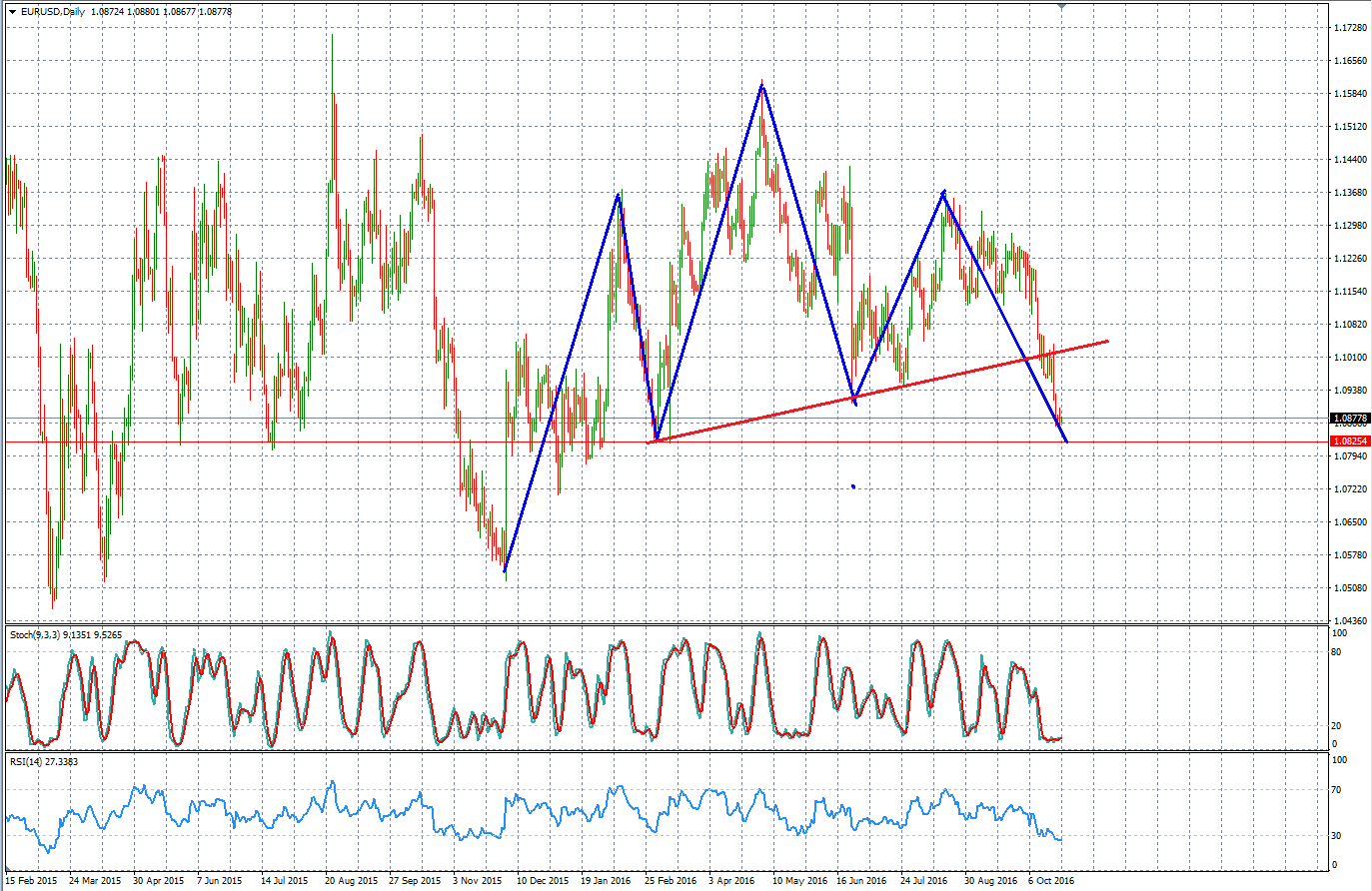Click the divider between price chart and Stoch window
This screenshot has width=1372, height=891.
tap(667, 625)
